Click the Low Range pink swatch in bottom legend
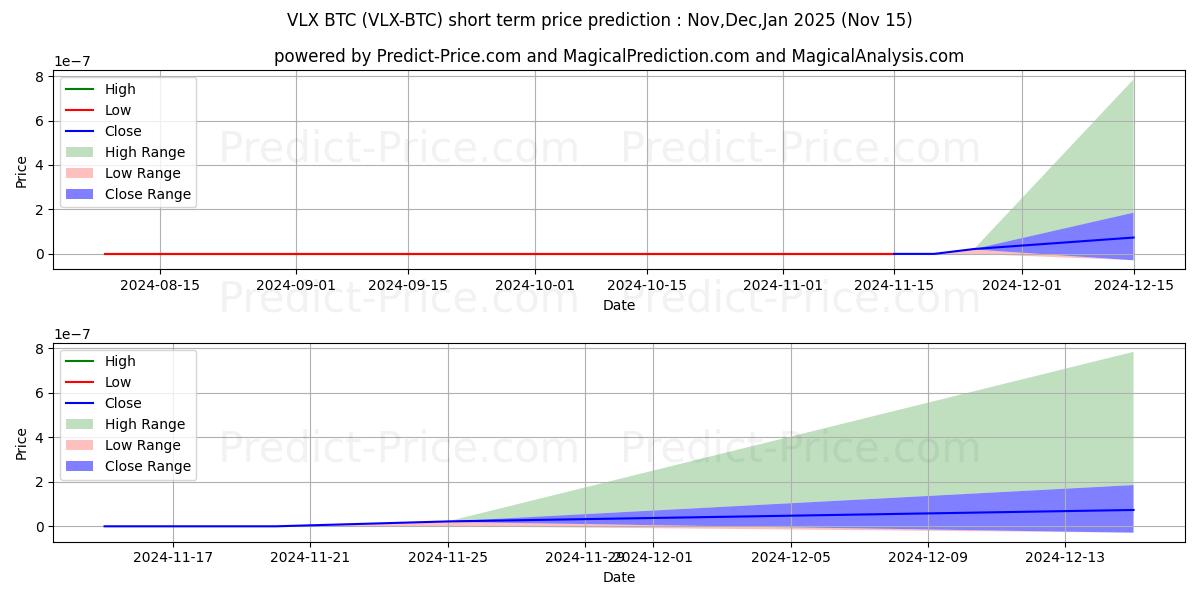Viewport: 1200px width, 600px height. tap(81, 446)
